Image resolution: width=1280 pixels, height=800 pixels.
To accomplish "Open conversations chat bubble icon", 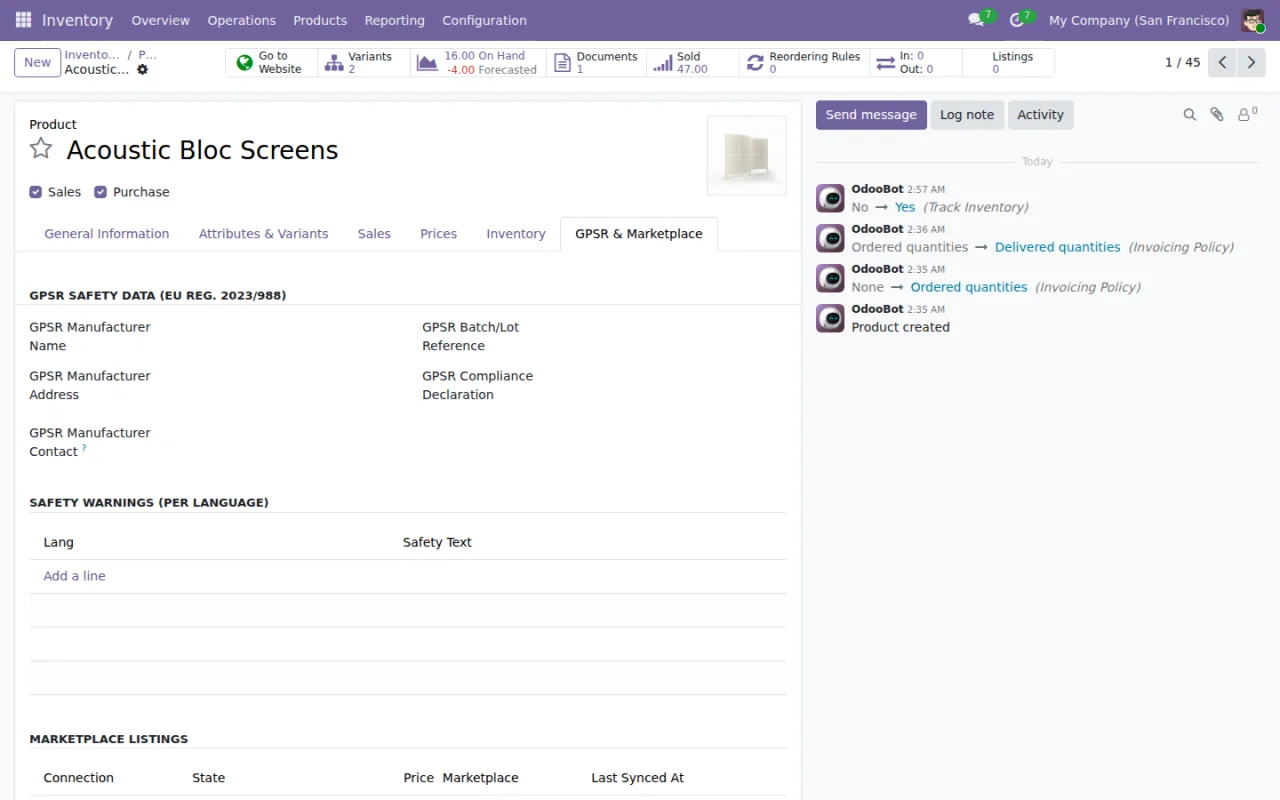I will 976,20.
